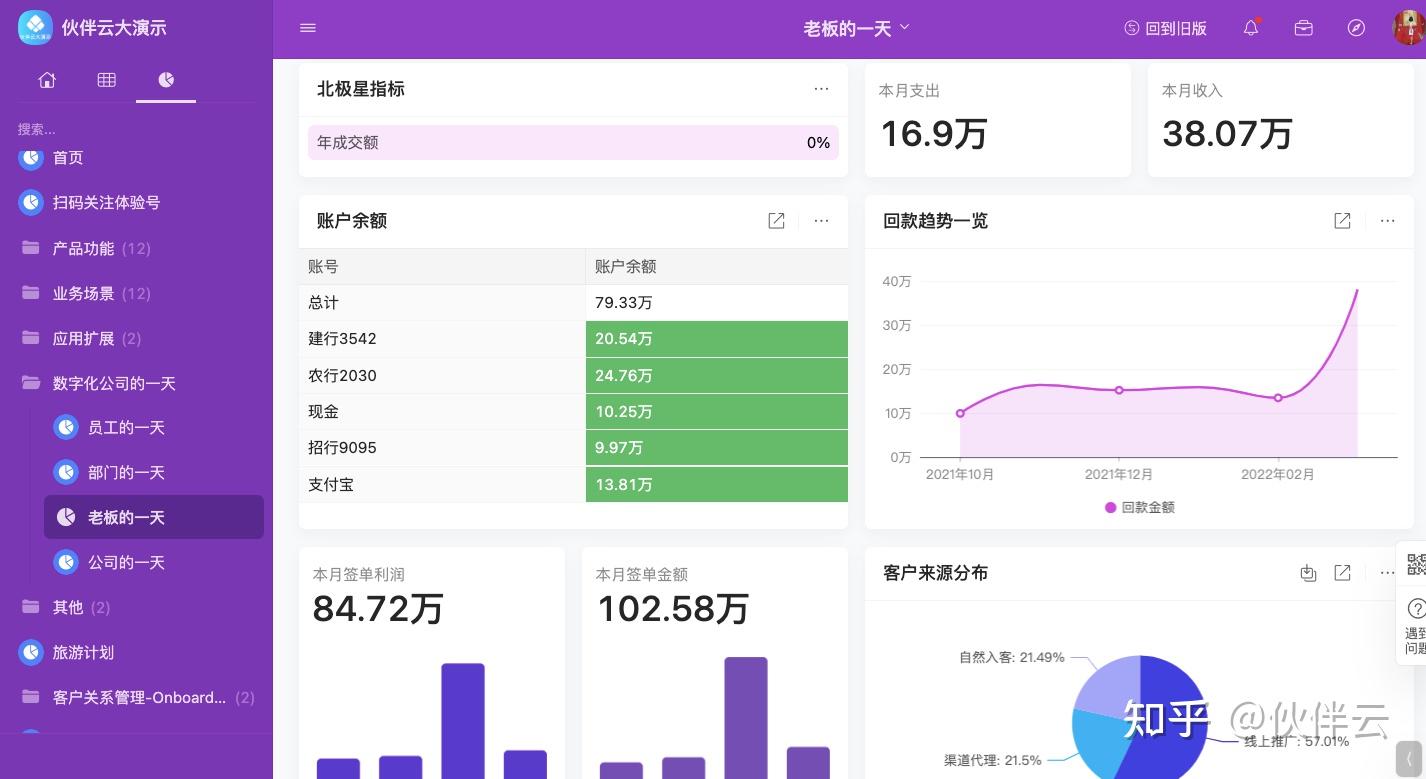Open the home tab icon in sidebar

coord(47,80)
